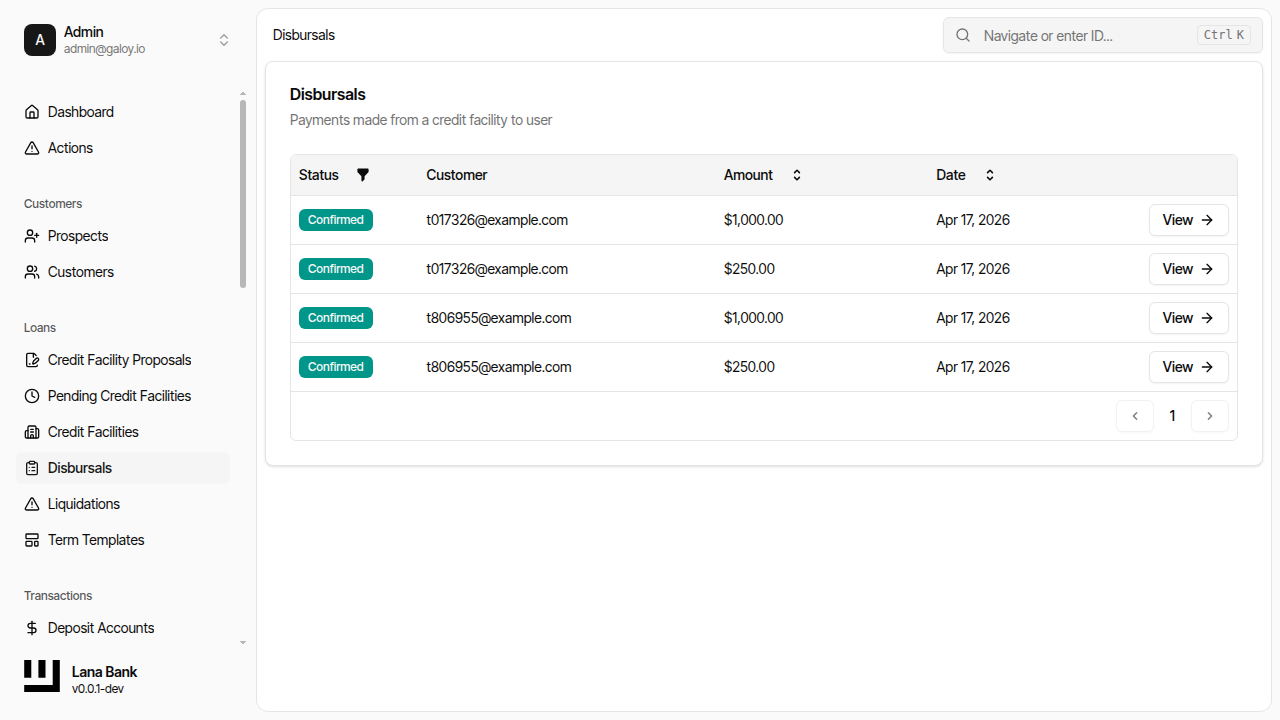Click the Pending Credit Facilities clock icon
This screenshot has height=720, width=1280.
pyautogui.click(x=32, y=396)
